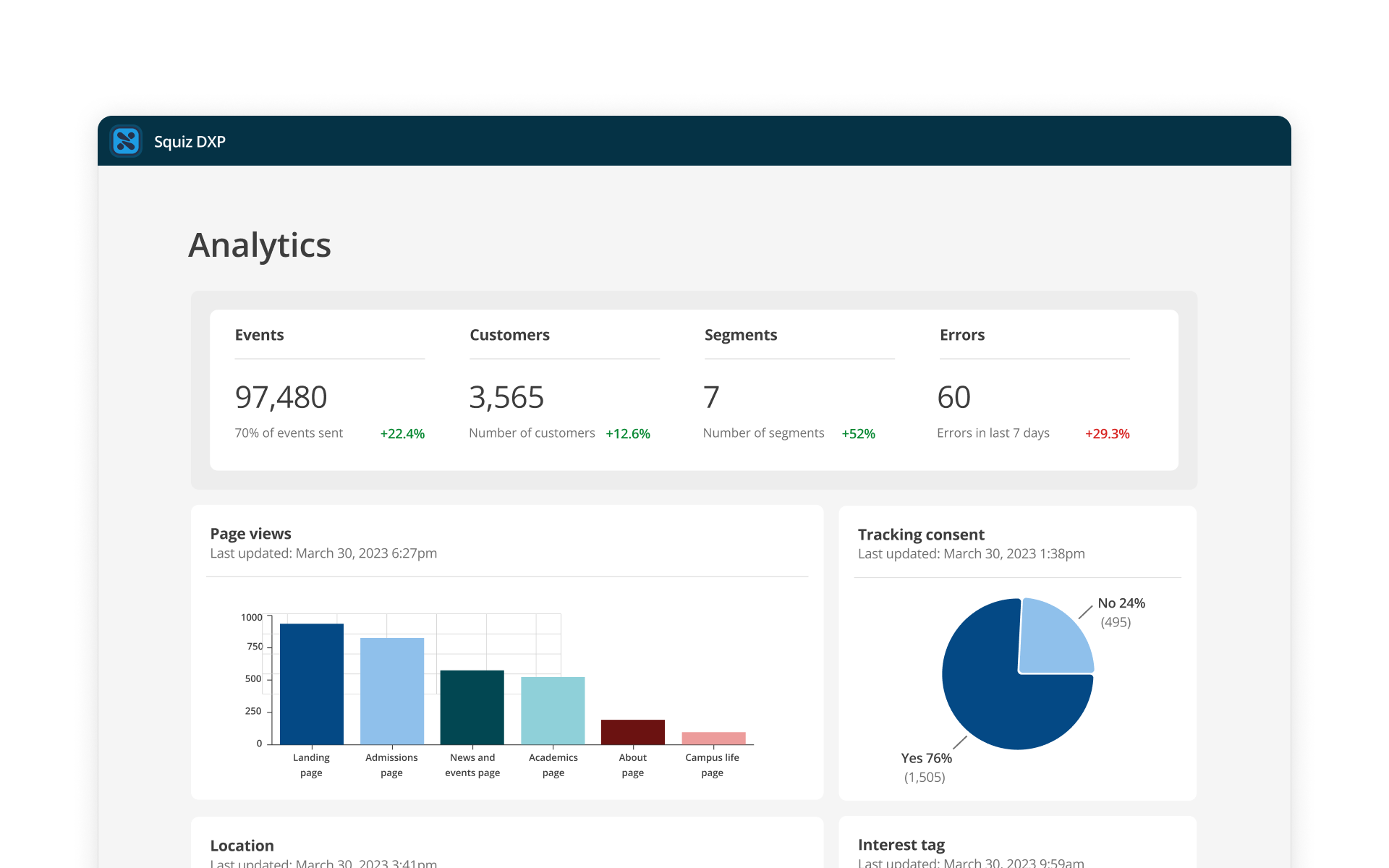
Task: Click the Customers card heading
Action: (509, 335)
